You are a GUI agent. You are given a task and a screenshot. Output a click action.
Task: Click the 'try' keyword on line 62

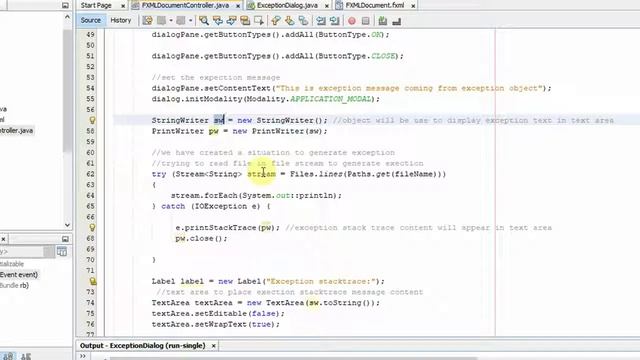pos(159,174)
